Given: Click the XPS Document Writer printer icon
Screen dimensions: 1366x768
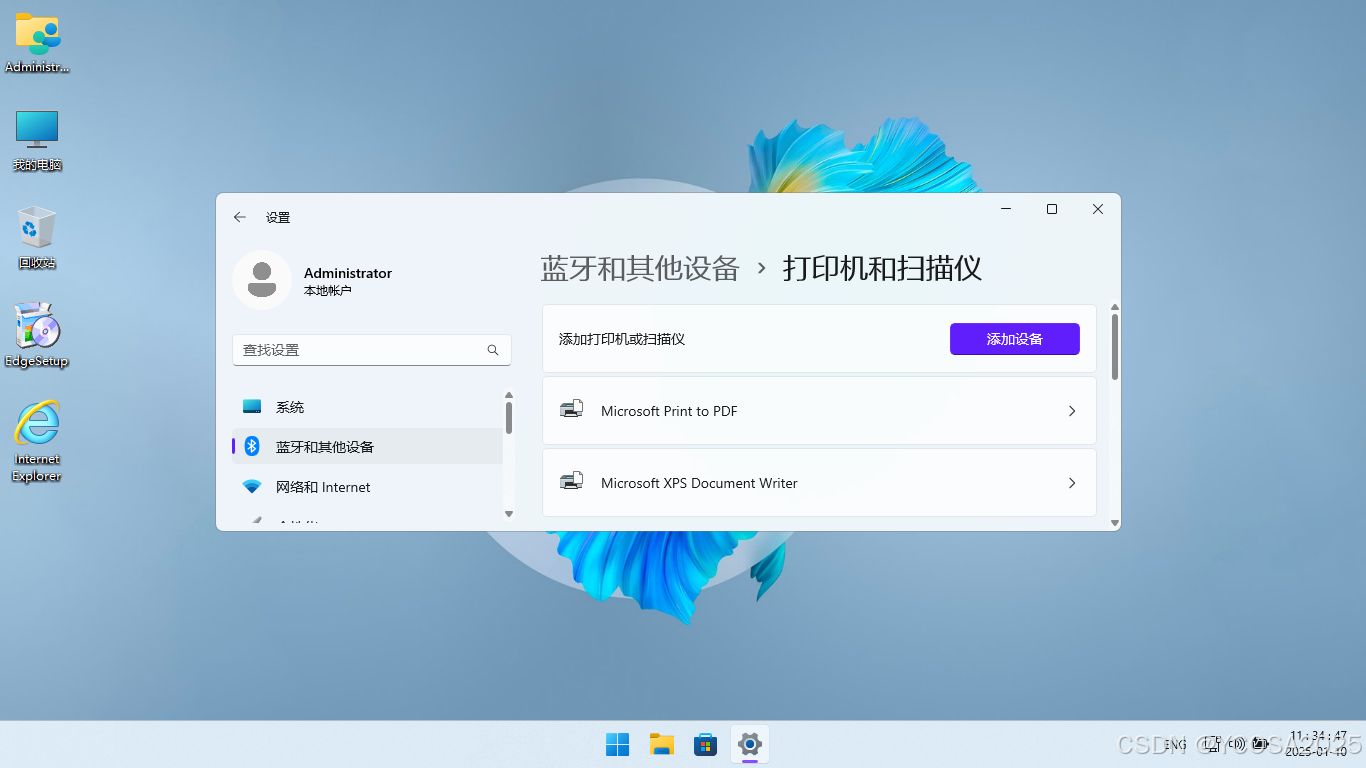Looking at the screenshot, I should [x=571, y=482].
